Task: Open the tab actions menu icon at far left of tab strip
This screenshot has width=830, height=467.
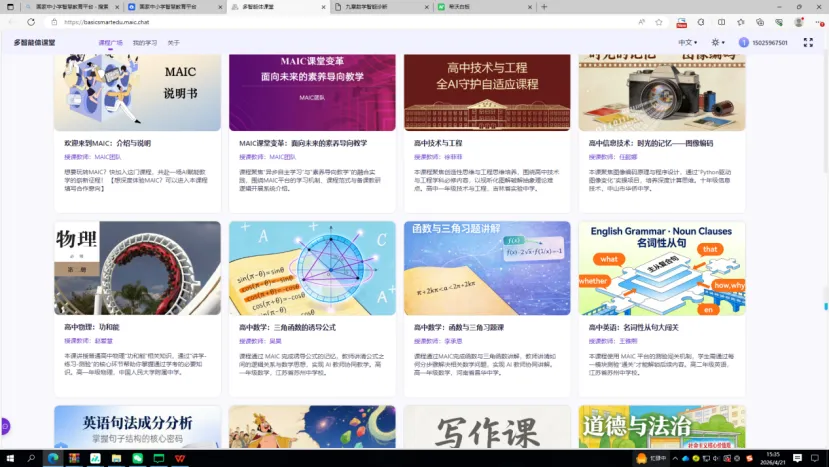Action: point(10,7)
